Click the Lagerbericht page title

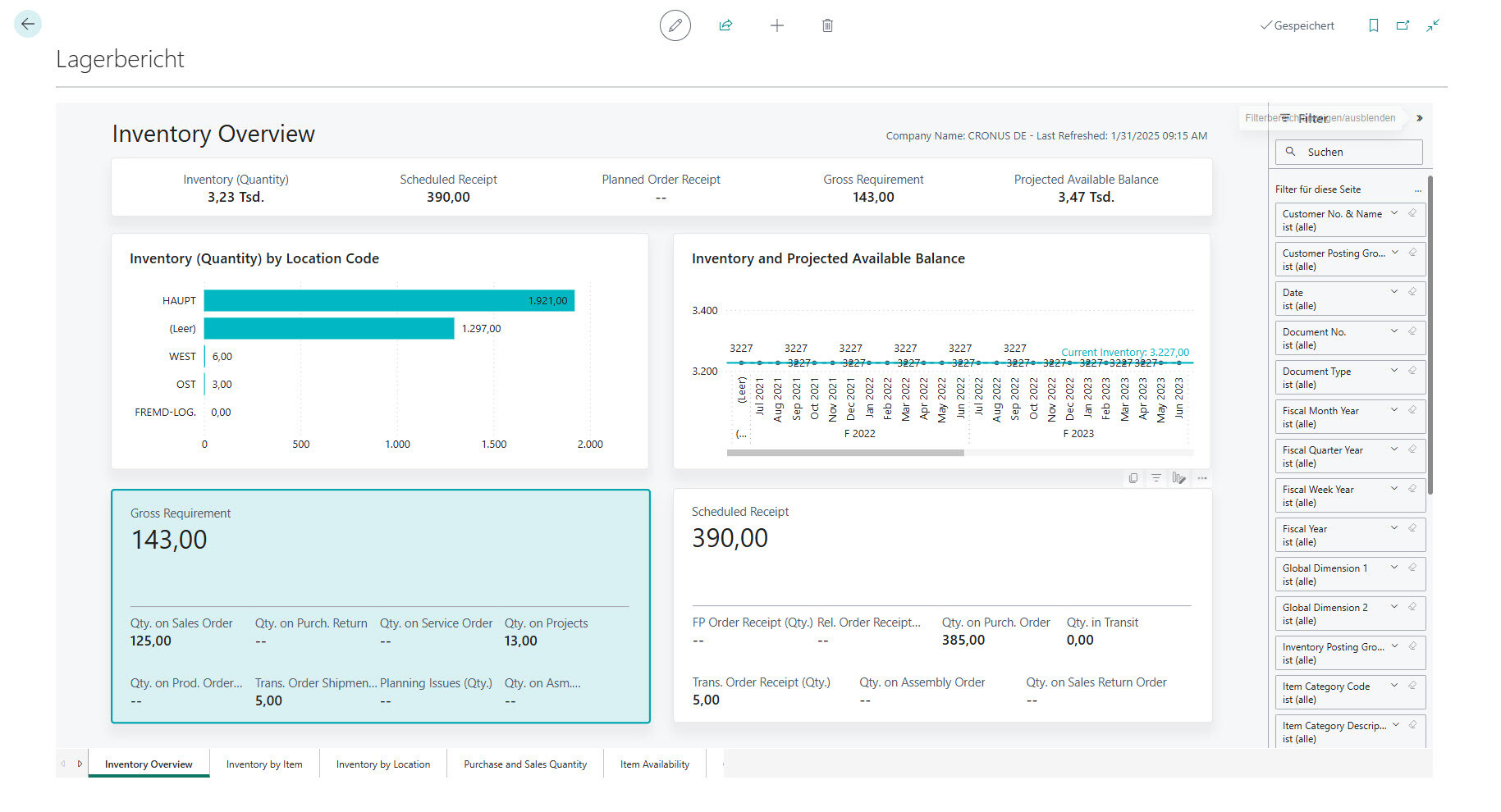(x=120, y=59)
